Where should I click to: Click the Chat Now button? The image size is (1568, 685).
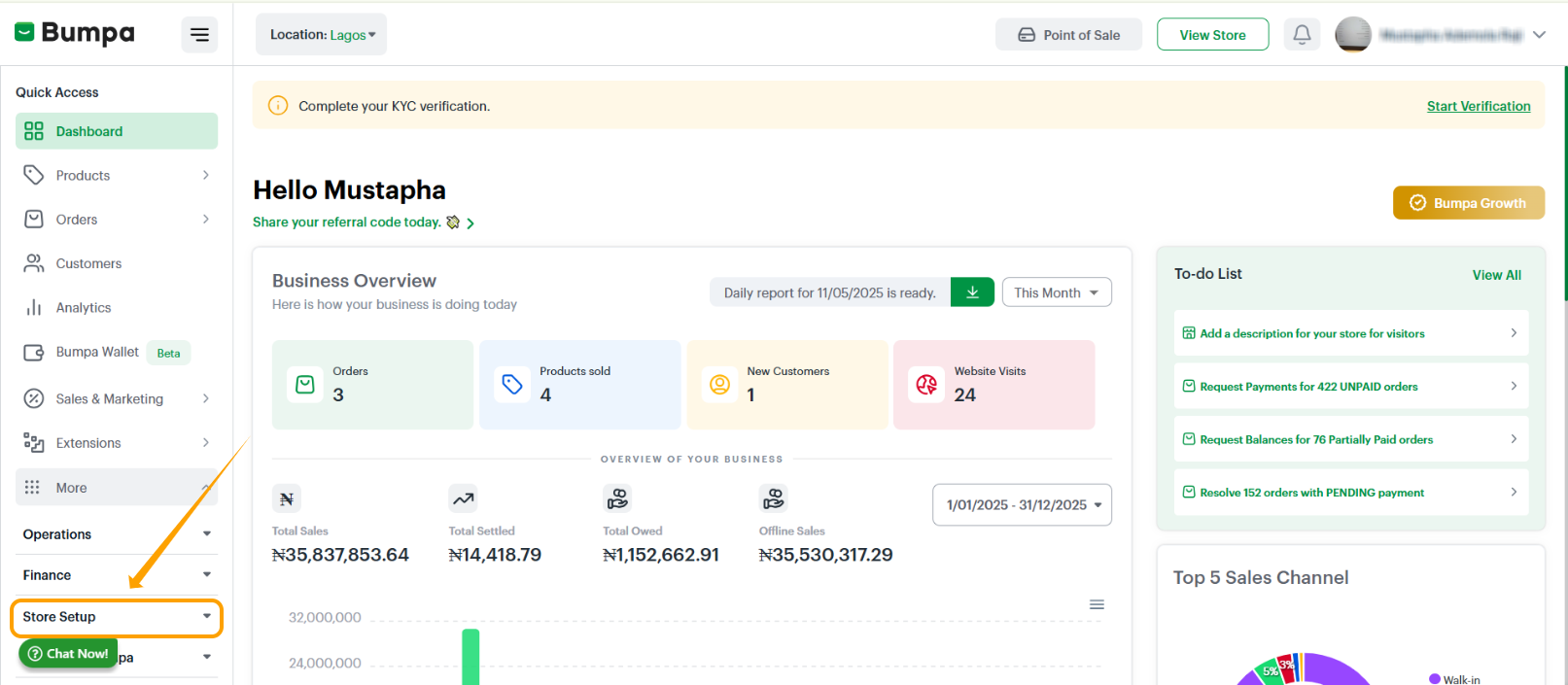(x=68, y=653)
